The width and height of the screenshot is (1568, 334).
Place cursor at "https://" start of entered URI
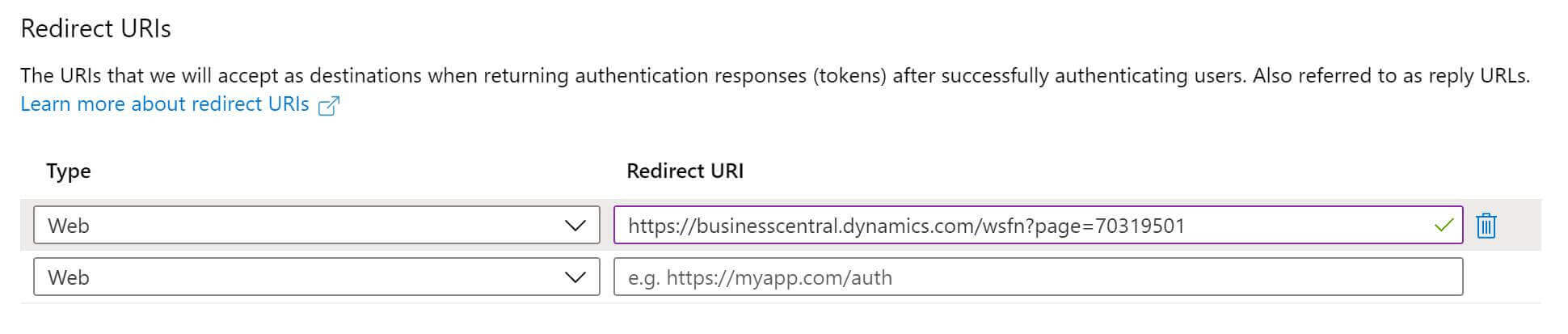click(661, 226)
